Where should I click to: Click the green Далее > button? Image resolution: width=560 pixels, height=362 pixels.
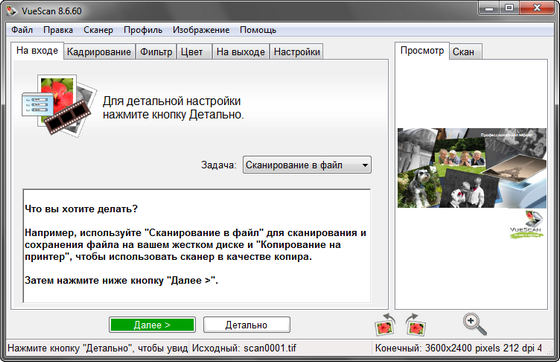tap(152, 325)
